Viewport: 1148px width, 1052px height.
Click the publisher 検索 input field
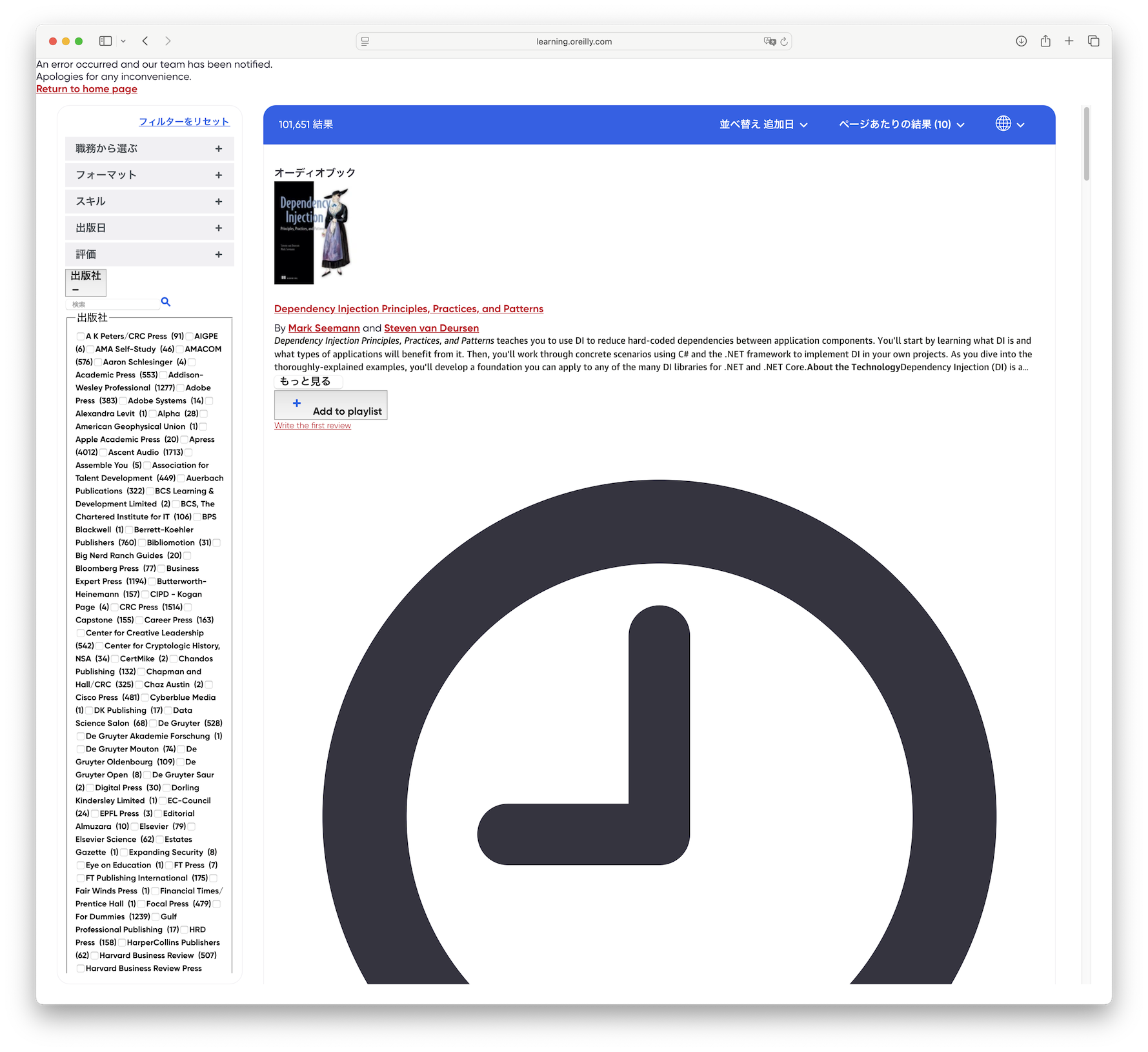(x=113, y=304)
